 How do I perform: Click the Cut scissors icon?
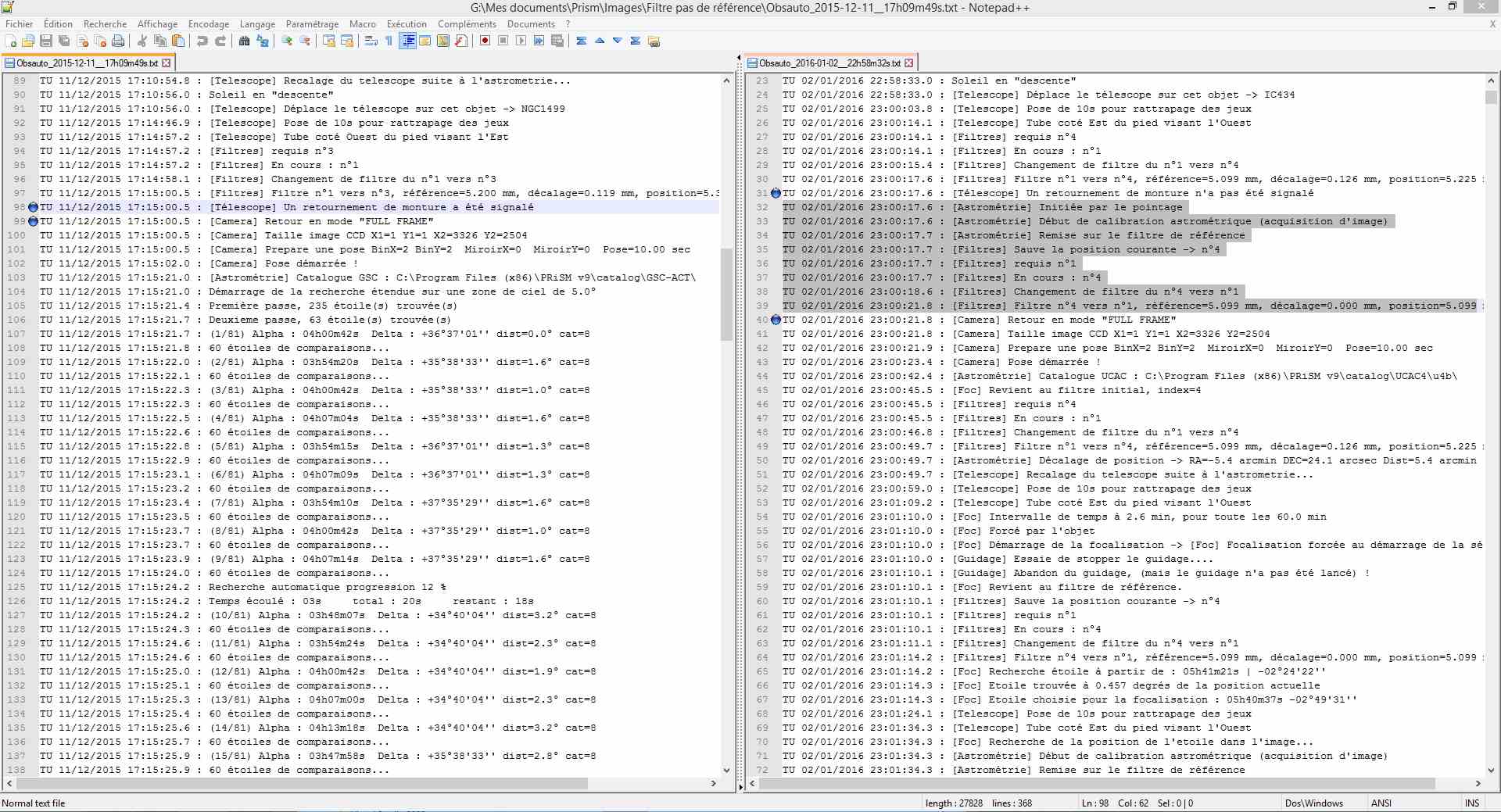coord(142,41)
